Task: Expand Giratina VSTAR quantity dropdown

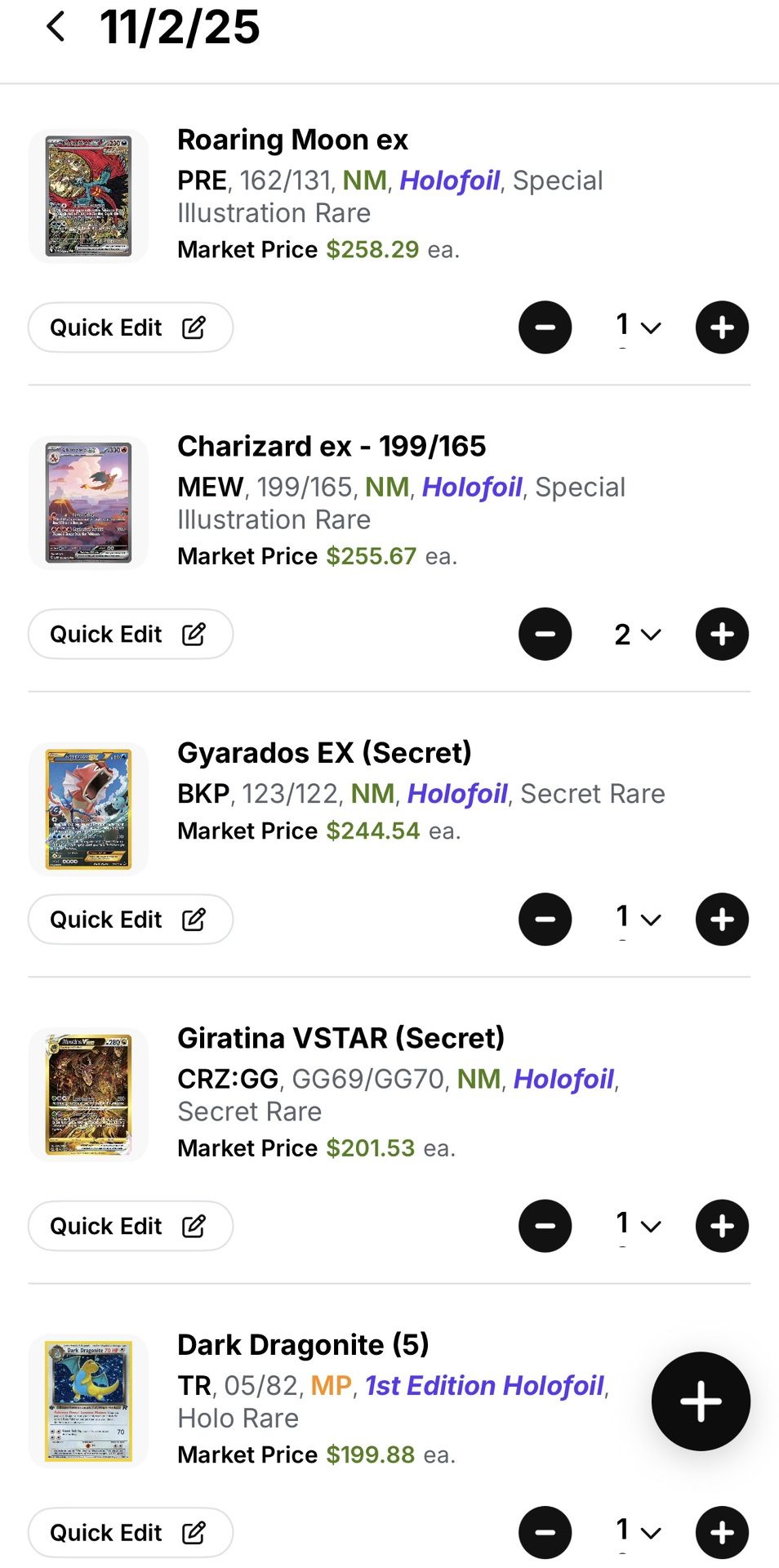Action: 637,1226
